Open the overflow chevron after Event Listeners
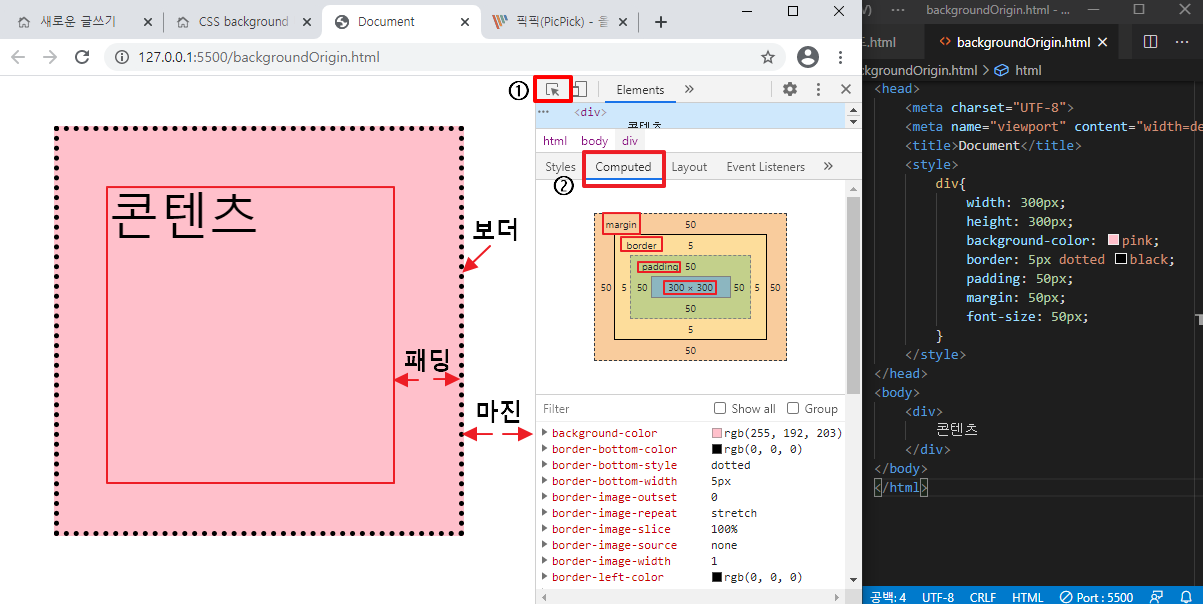Screen dimensions: 1203x604 pos(827,167)
